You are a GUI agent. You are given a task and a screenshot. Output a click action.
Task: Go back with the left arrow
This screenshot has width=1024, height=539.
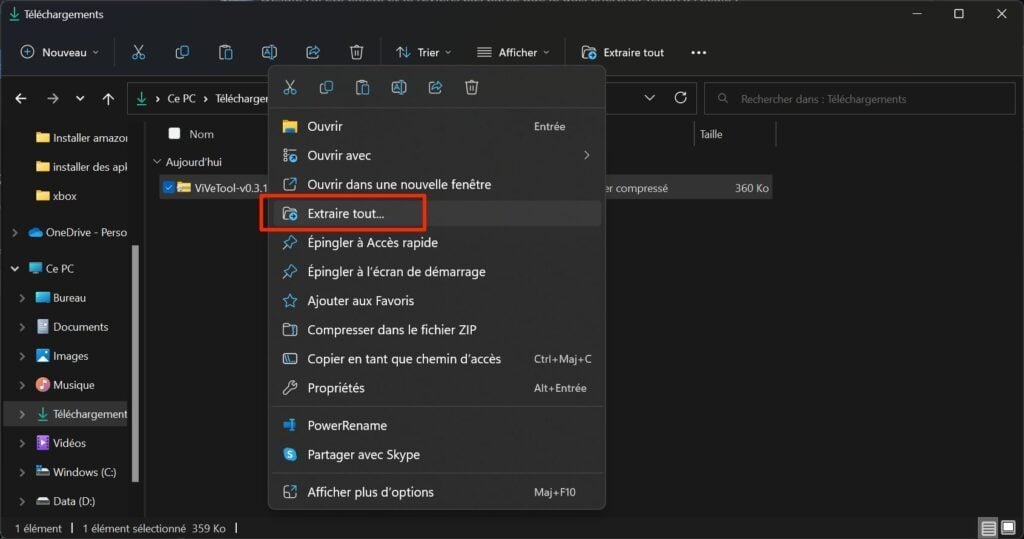[21, 99]
